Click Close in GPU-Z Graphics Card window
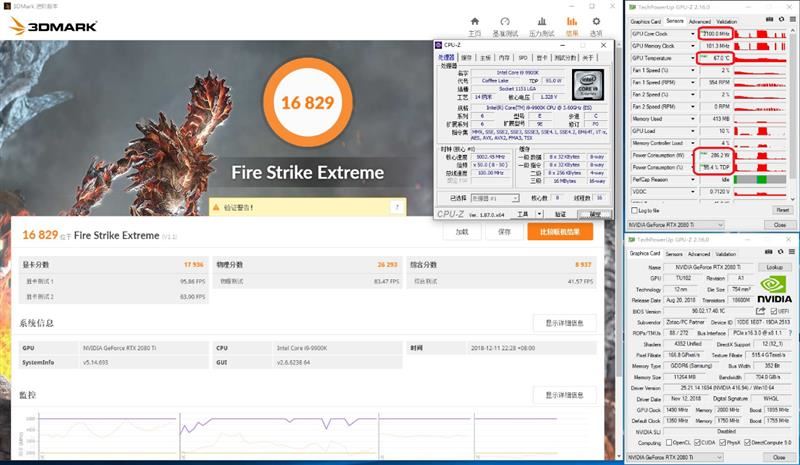 (x=779, y=457)
